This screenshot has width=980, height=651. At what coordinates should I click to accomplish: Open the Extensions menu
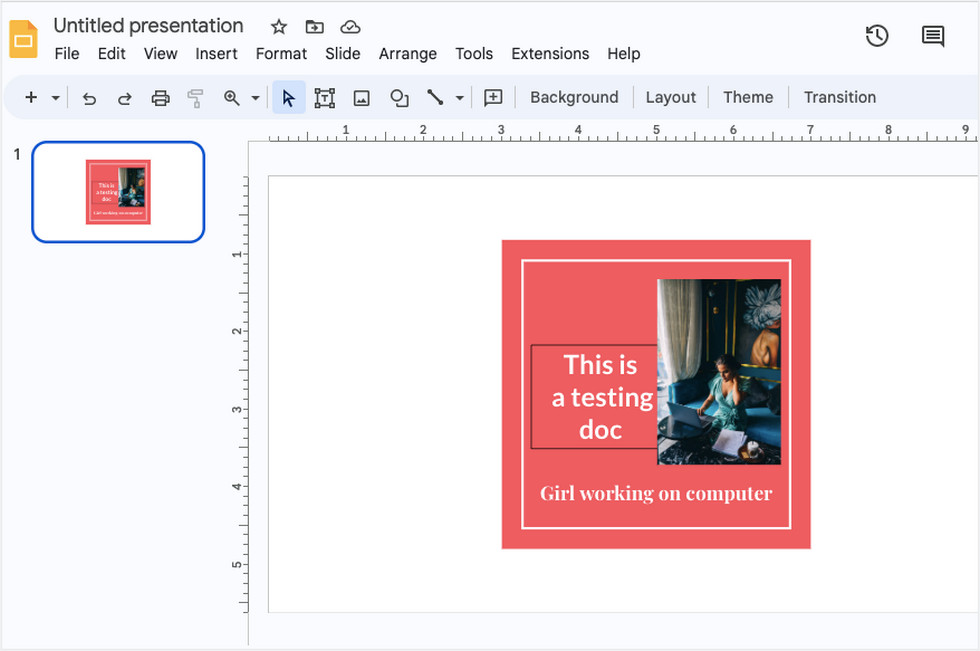550,54
